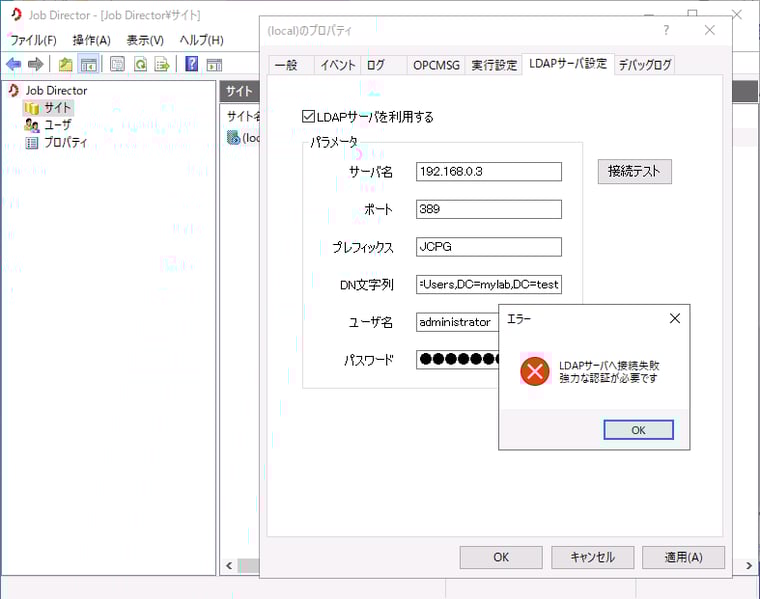The image size is (760, 599).
Task: Click the サーバ名 input field with 192.168.0.3
Action: pos(489,172)
